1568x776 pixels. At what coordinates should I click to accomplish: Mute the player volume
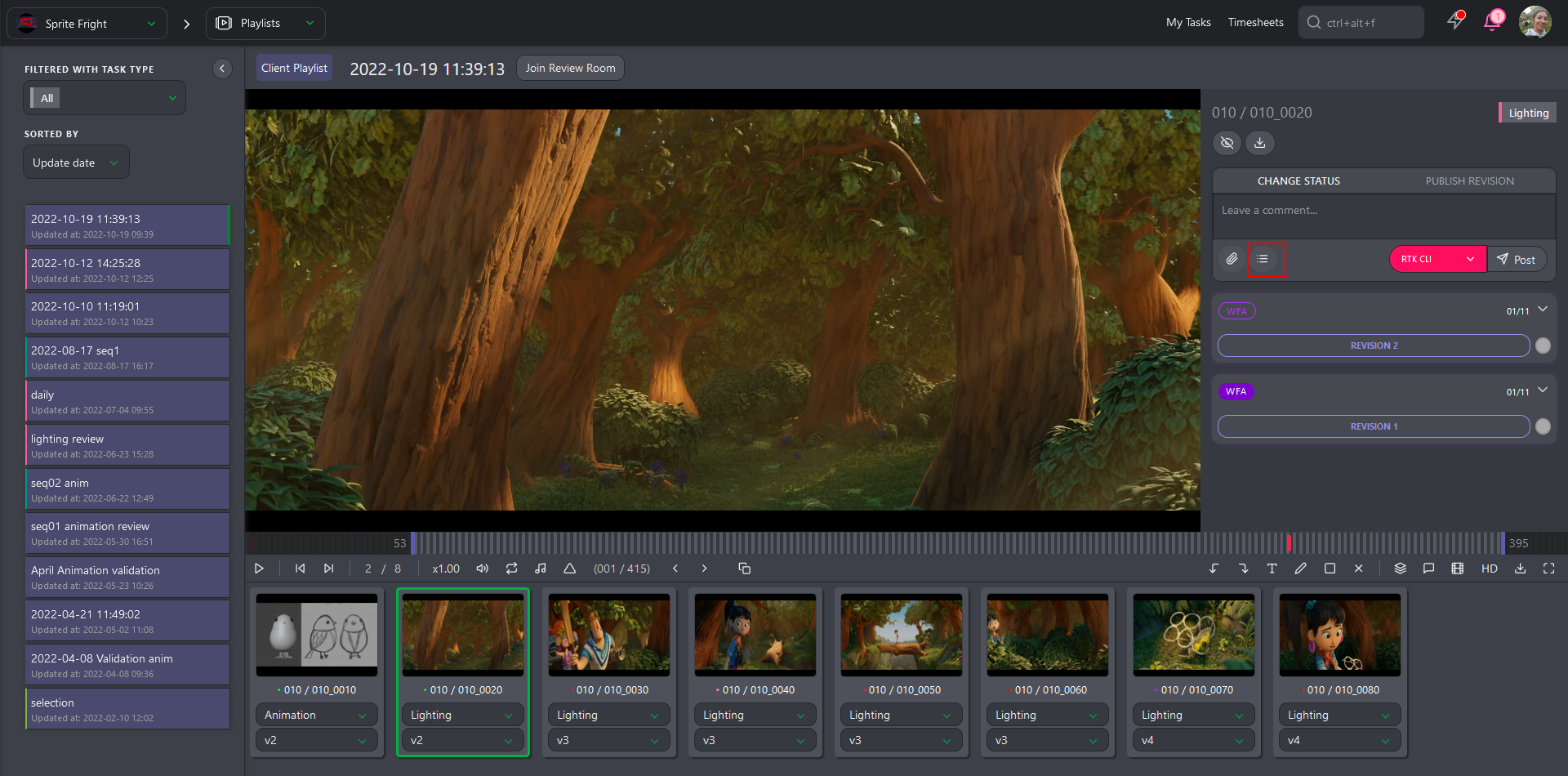click(x=483, y=569)
